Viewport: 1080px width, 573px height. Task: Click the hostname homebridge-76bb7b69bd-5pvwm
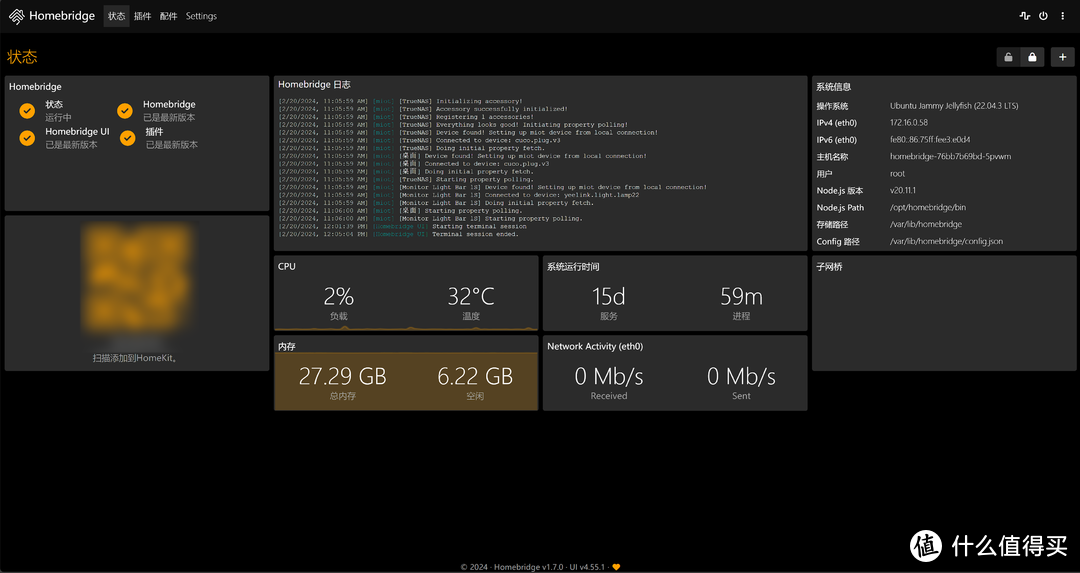(950, 156)
